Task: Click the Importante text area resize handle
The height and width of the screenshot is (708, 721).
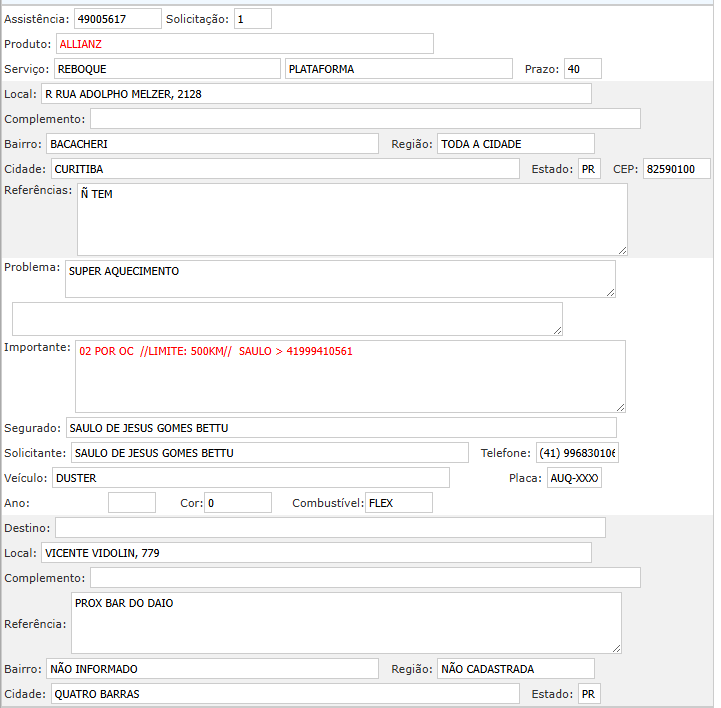Action: pyautogui.click(x=620, y=408)
